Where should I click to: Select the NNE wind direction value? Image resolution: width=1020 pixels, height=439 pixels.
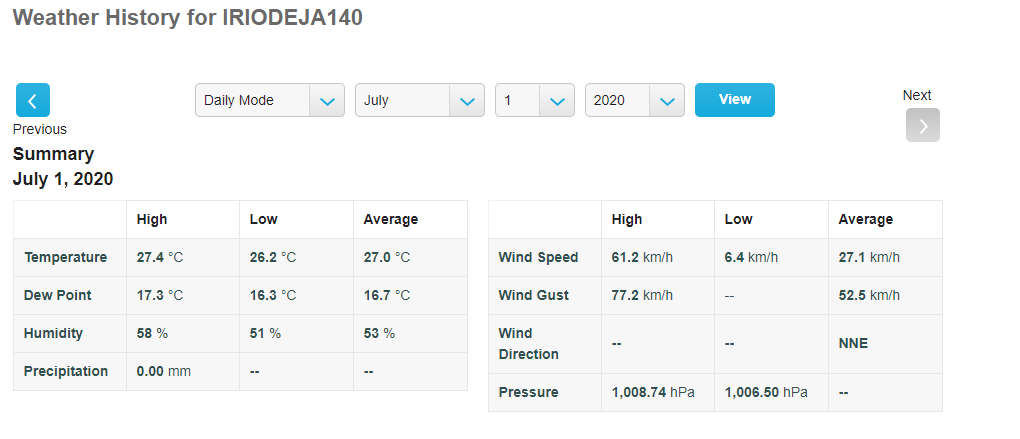853,343
